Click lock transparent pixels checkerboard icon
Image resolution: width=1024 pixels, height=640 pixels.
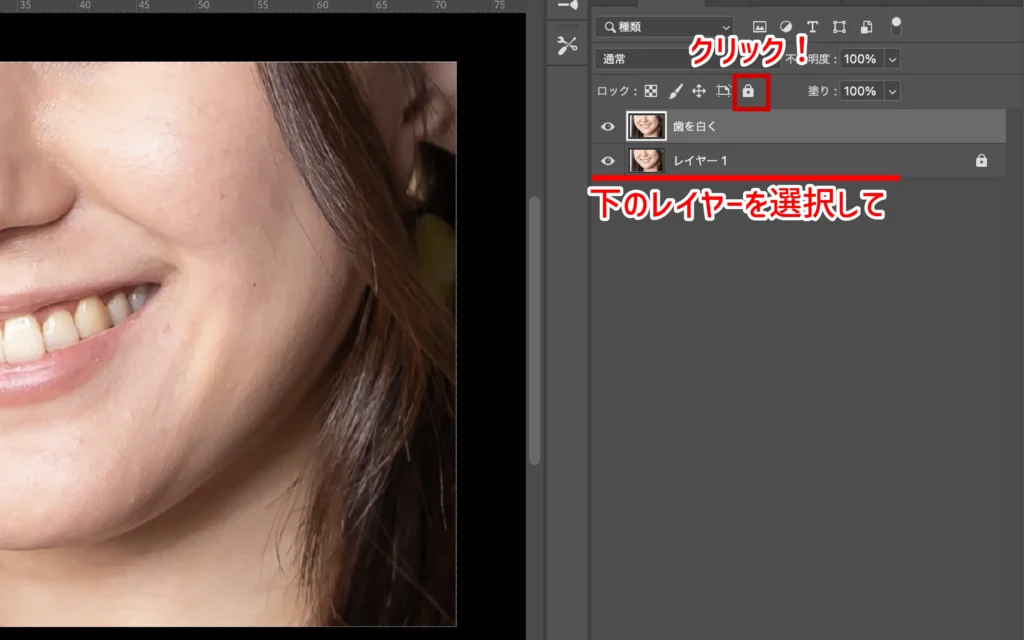click(x=651, y=91)
